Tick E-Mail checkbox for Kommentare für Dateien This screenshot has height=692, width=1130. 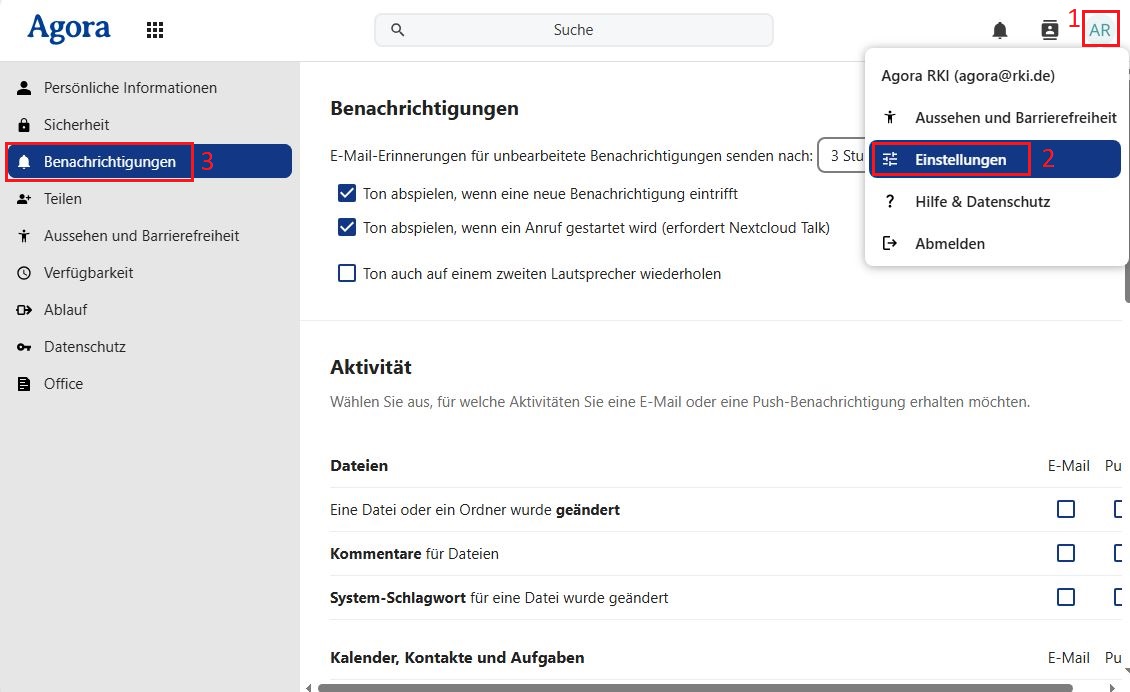(x=1066, y=553)
